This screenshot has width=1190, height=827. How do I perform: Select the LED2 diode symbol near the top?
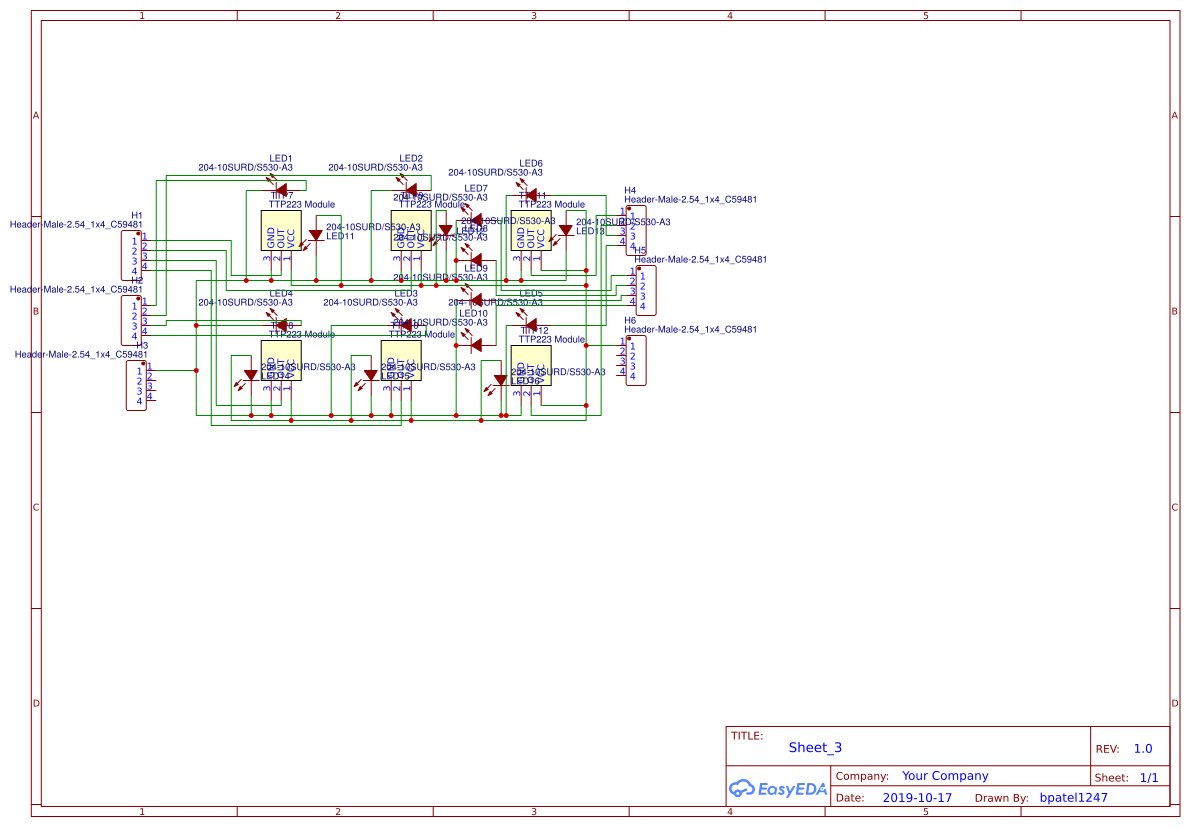pos(410,188)
